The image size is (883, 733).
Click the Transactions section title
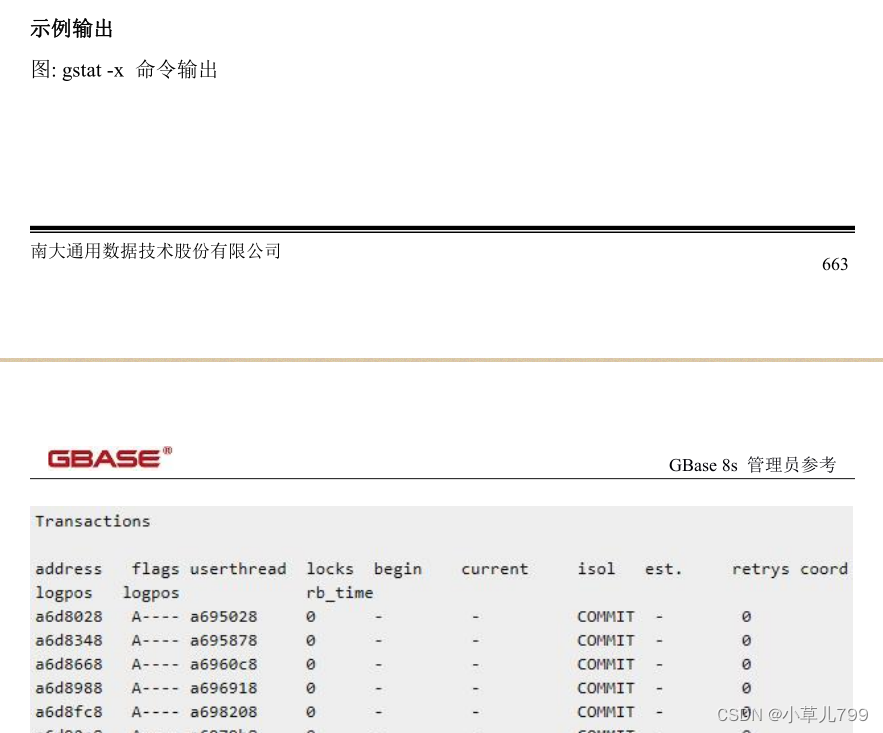click(92, 521)
